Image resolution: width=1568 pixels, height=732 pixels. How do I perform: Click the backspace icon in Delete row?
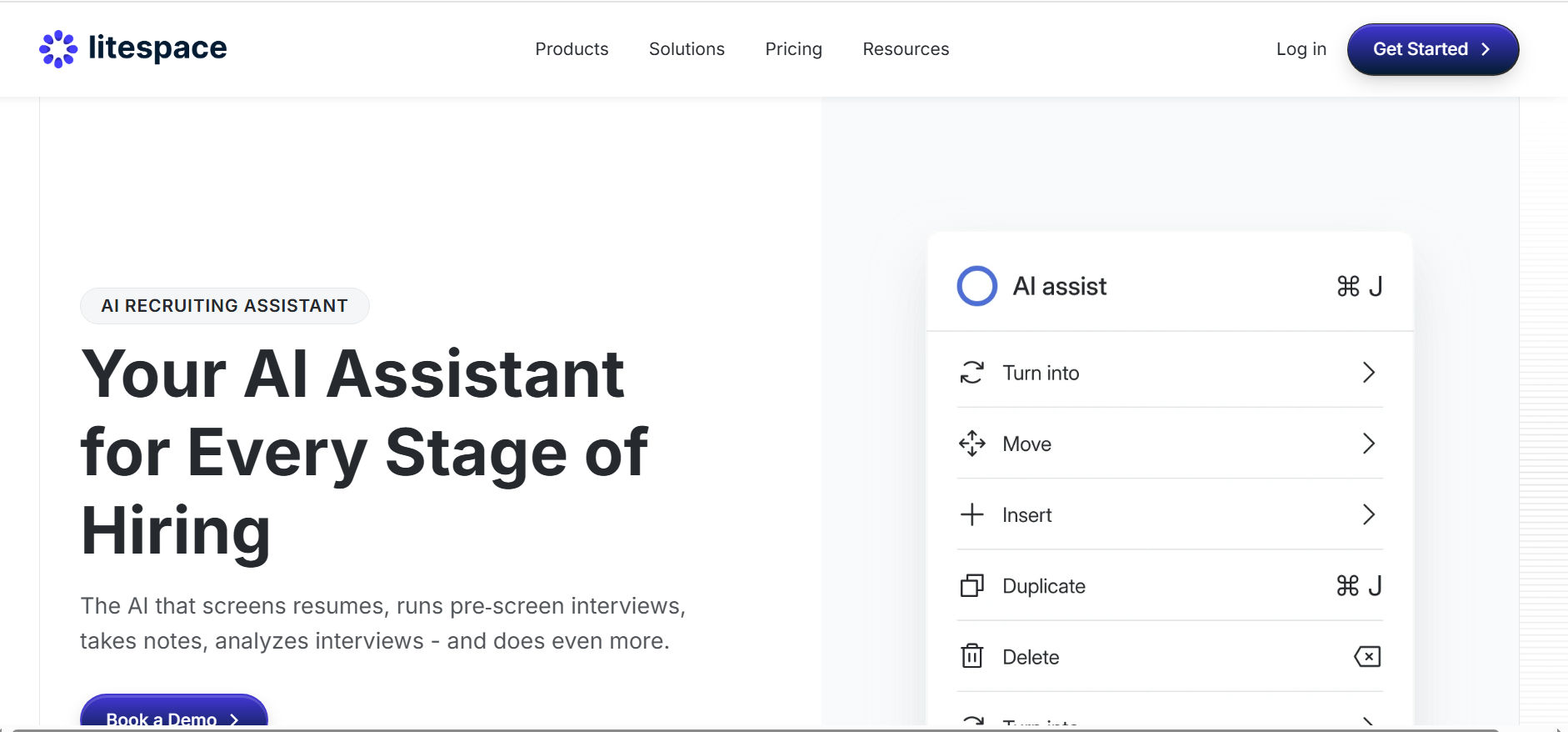(x=1367, y=657)
